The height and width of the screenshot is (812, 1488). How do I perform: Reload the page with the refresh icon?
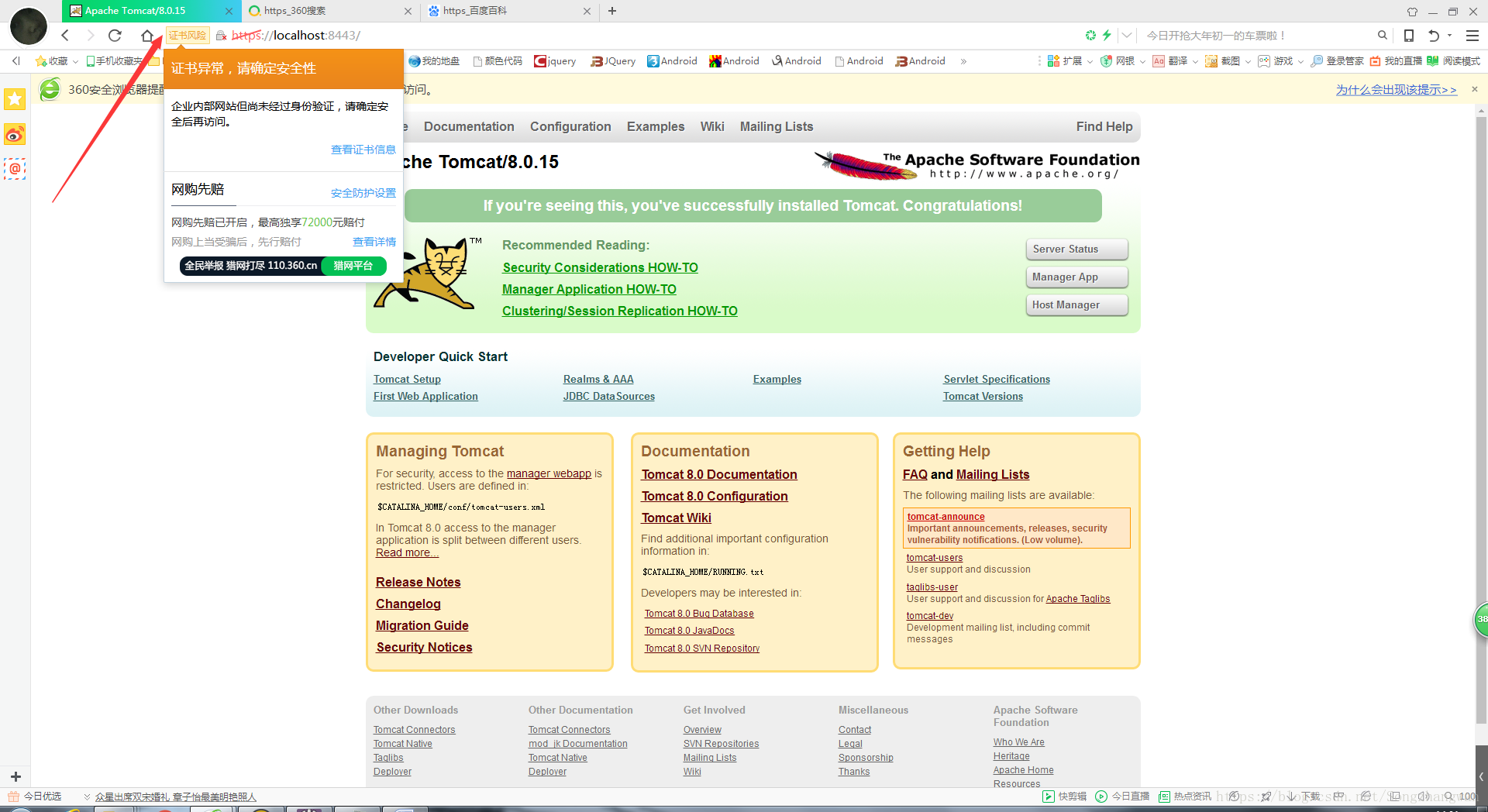(115, 36)
